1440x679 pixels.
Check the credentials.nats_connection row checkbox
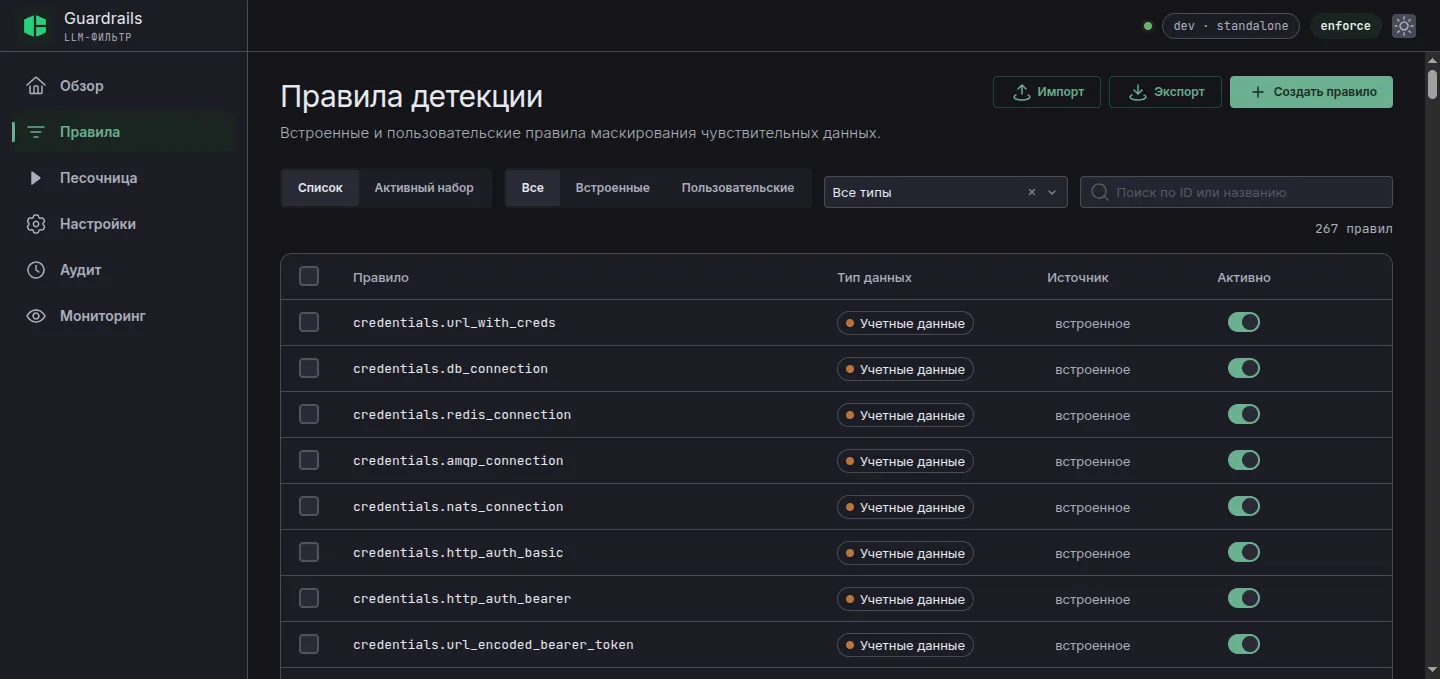[x=309, y=506]
